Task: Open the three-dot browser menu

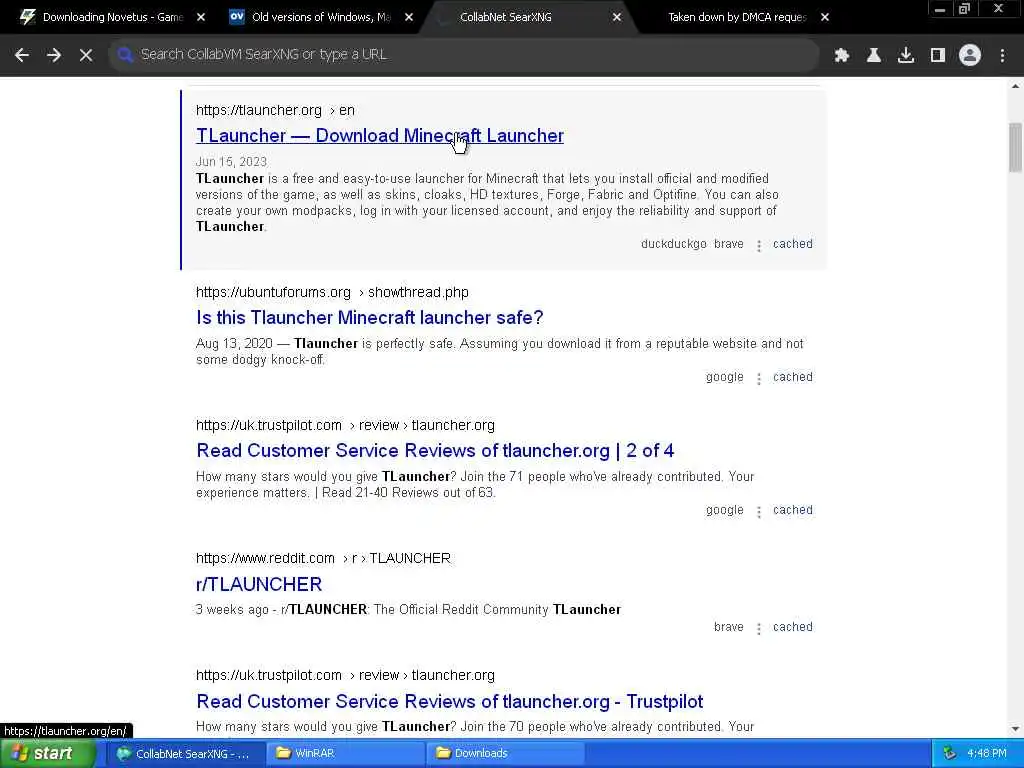Action: (1002, 55)
